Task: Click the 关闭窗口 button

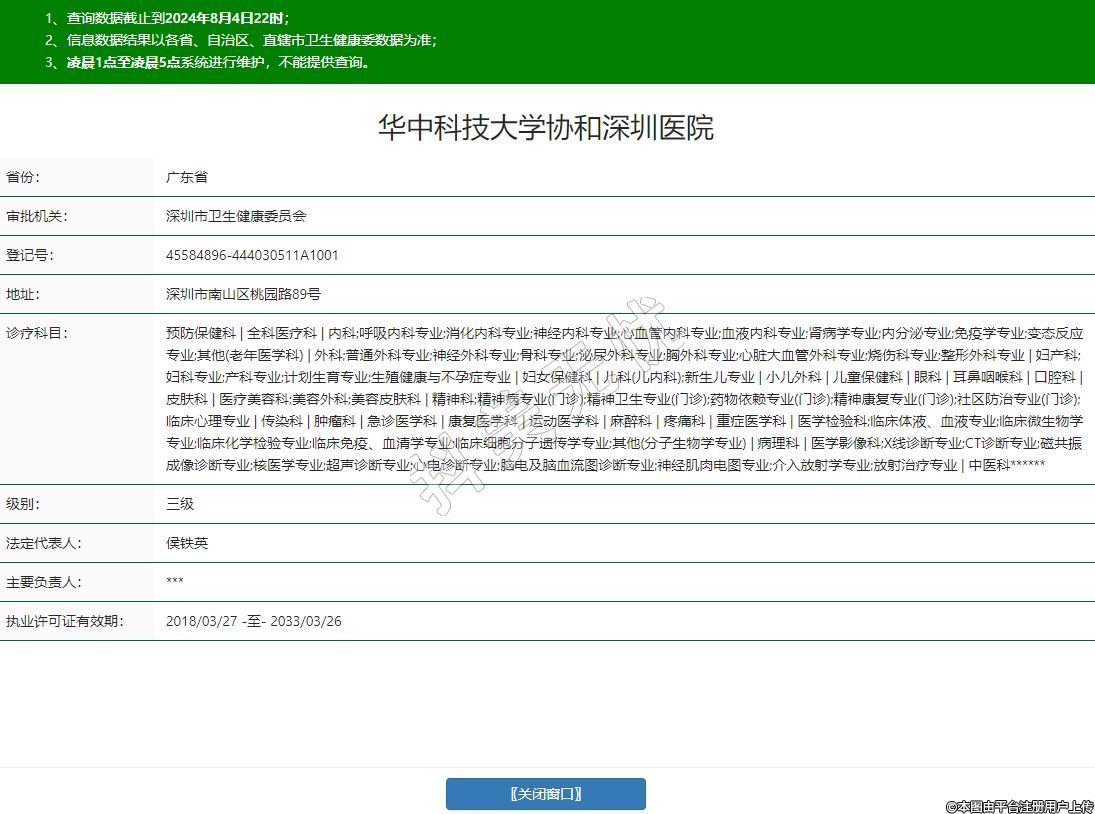Action: click(545, 794)
